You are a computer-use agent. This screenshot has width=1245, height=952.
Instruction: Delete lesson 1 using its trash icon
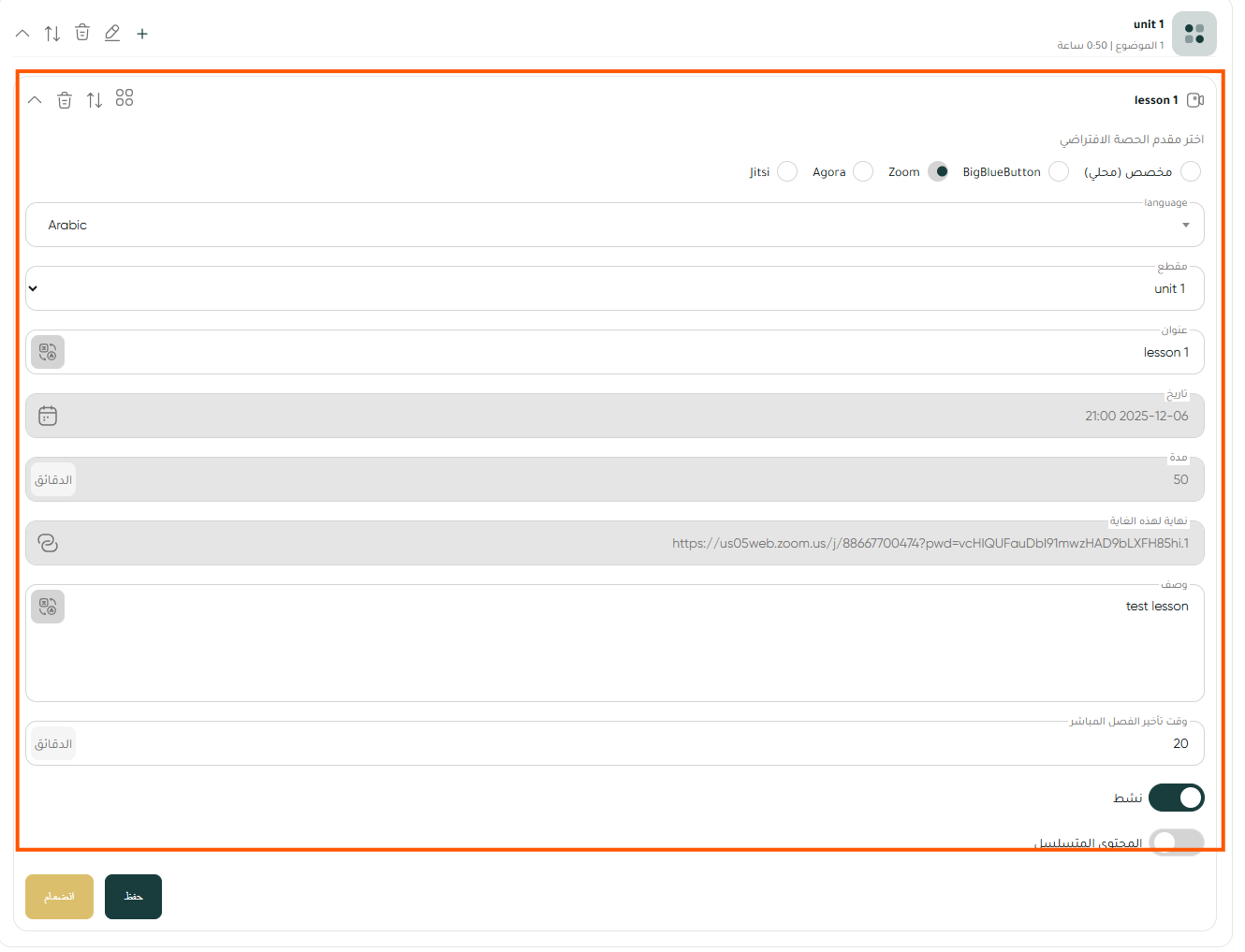click(65, 100)
